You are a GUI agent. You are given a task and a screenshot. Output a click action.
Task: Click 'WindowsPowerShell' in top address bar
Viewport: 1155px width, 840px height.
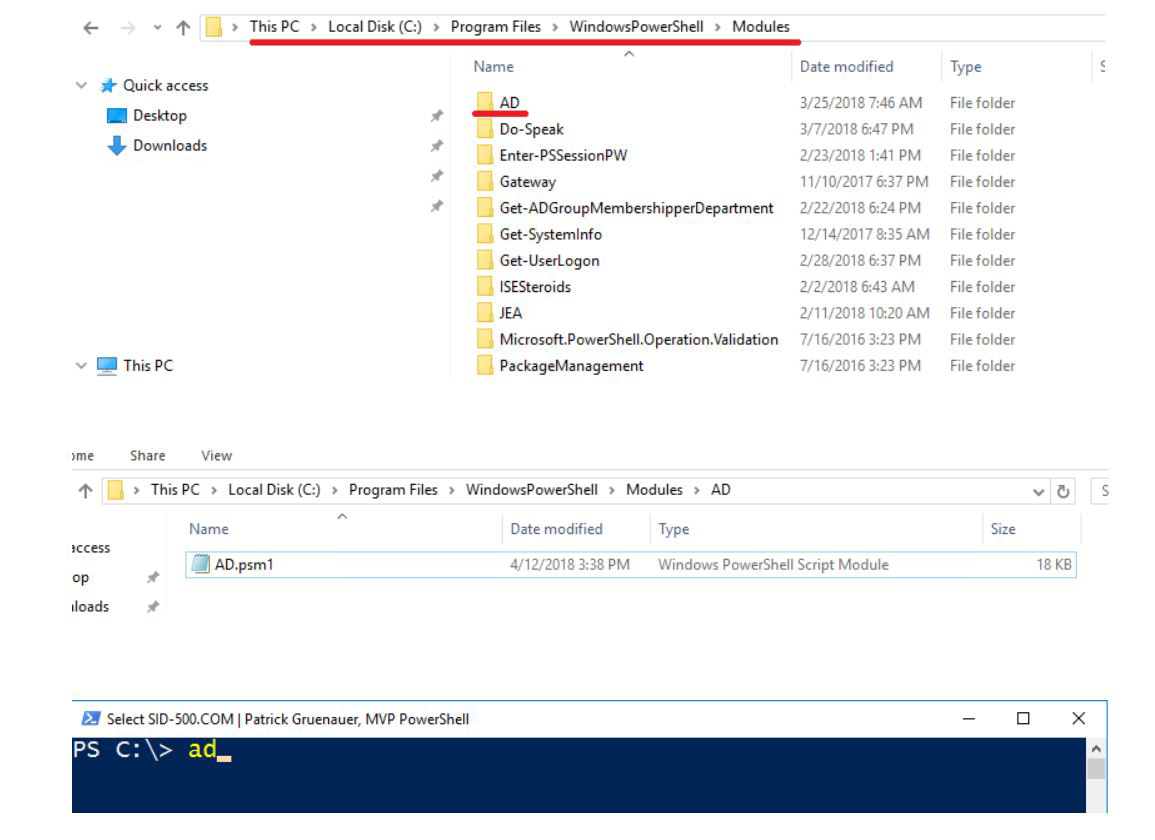(x=636, y=27)
